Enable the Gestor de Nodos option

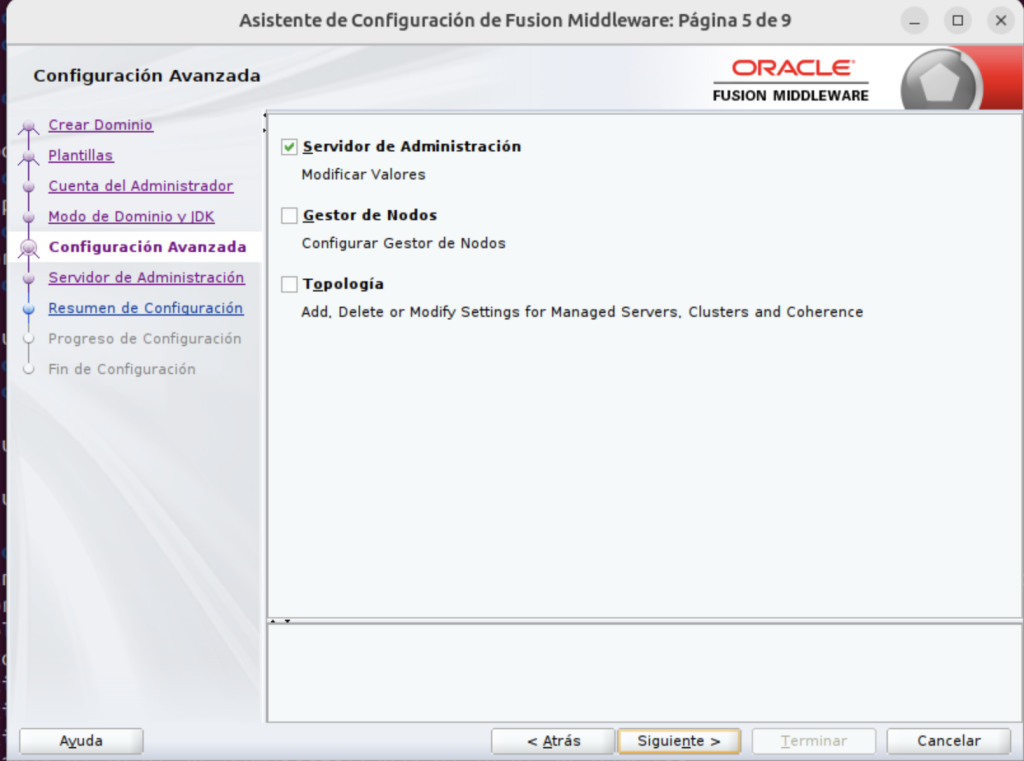[288, 214]
